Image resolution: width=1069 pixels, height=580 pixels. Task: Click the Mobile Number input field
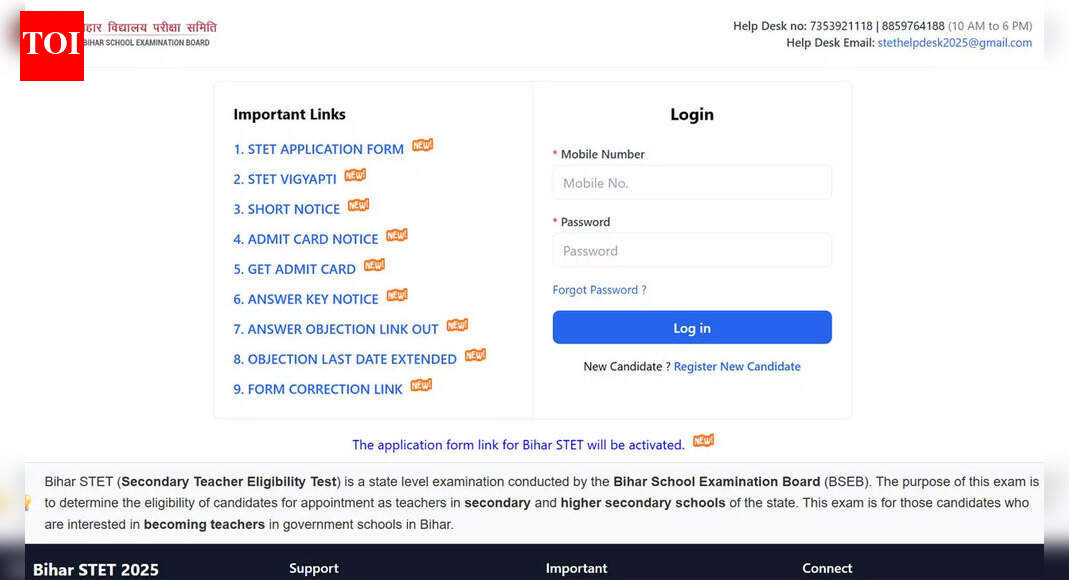coord(691,182)
